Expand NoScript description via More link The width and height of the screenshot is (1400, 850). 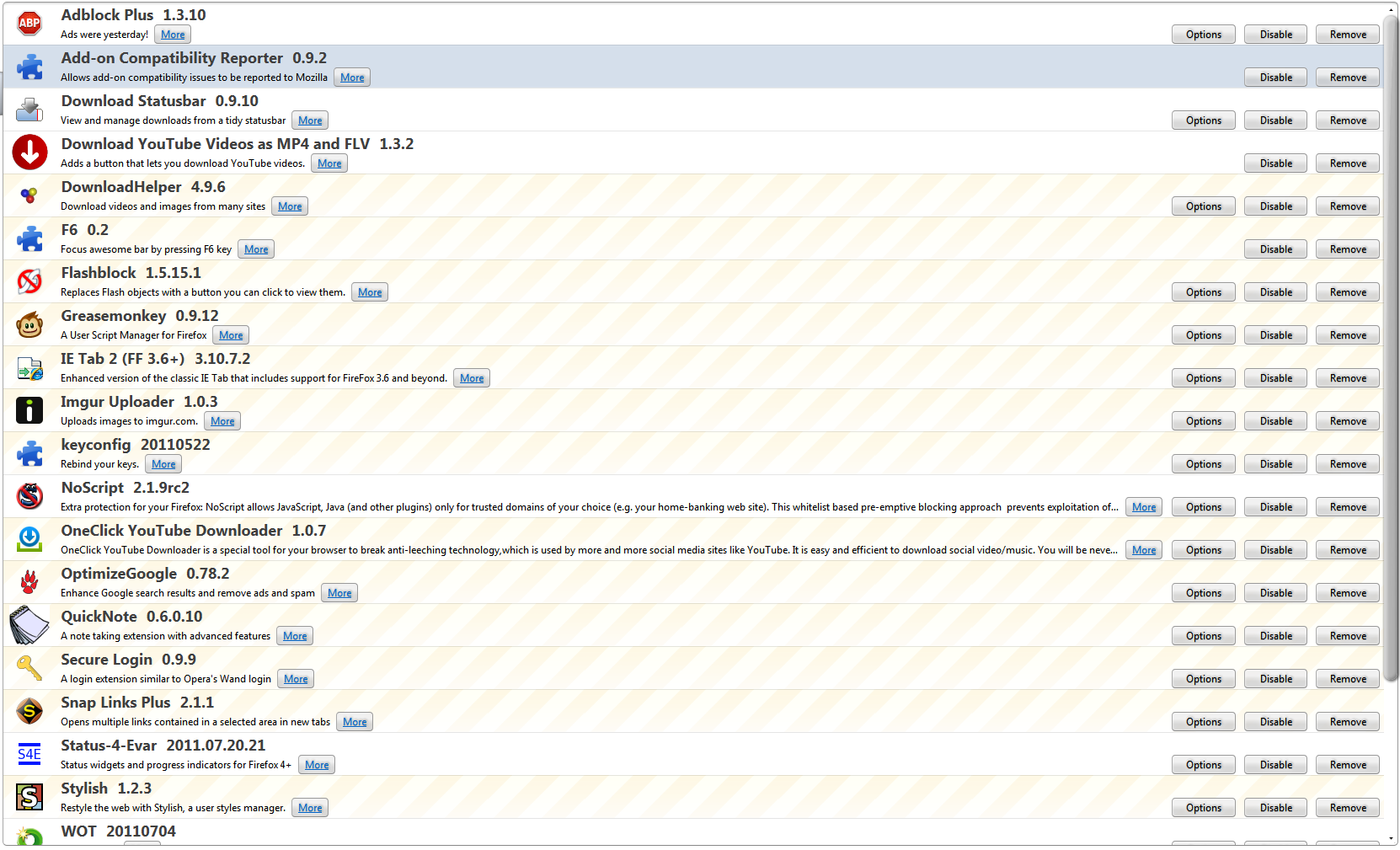(1144, 507)
